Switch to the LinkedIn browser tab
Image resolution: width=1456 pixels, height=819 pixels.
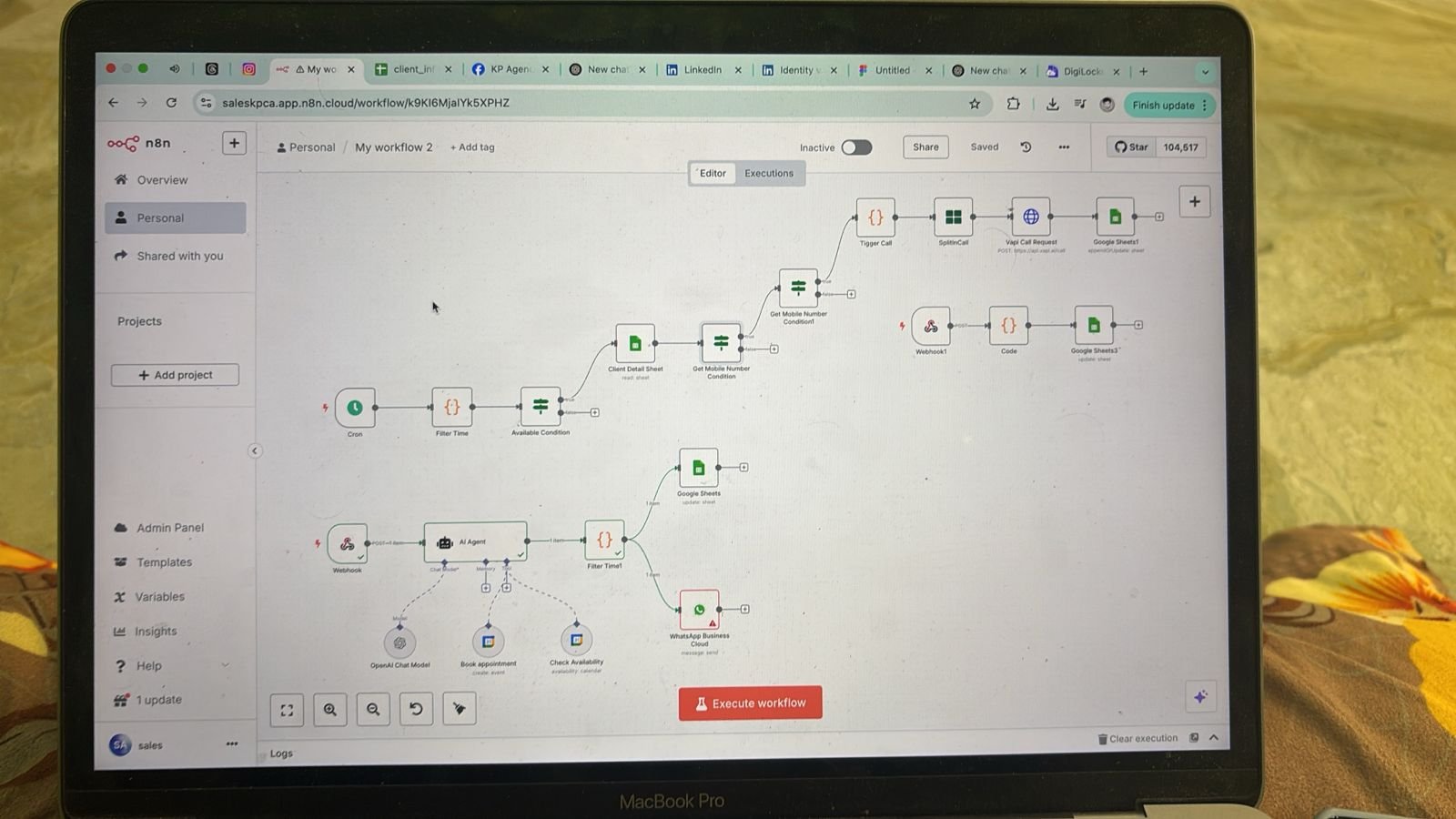[703, 70]
